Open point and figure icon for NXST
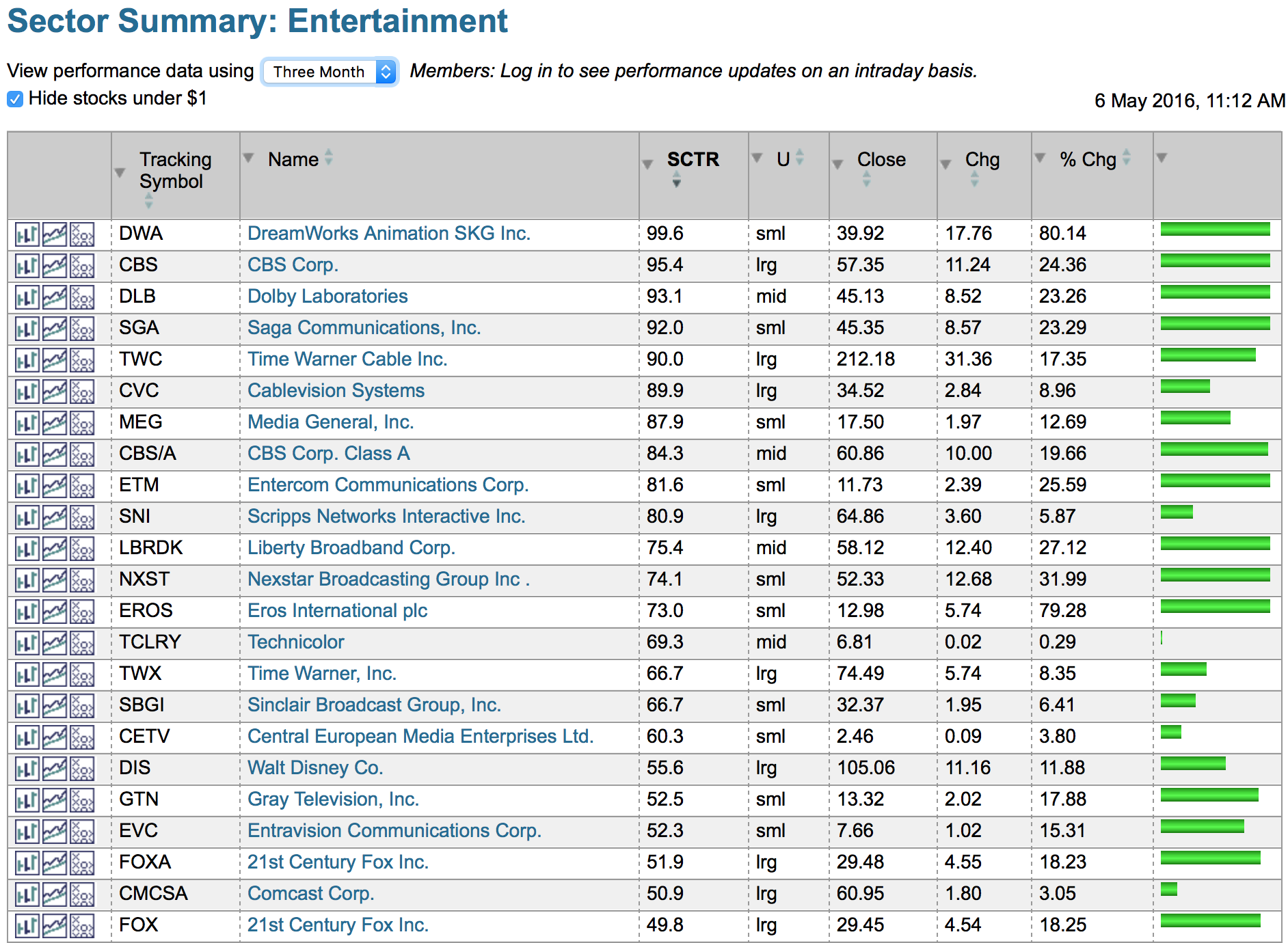This screenshot has width=1288, height=943. [82, 580]
